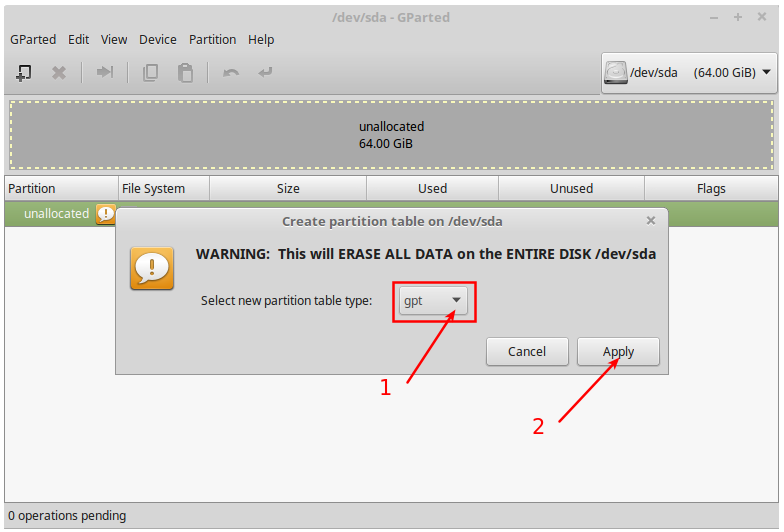Close the GParted window
The width and height of the screenshot is (784, 532).
point(762,17)
